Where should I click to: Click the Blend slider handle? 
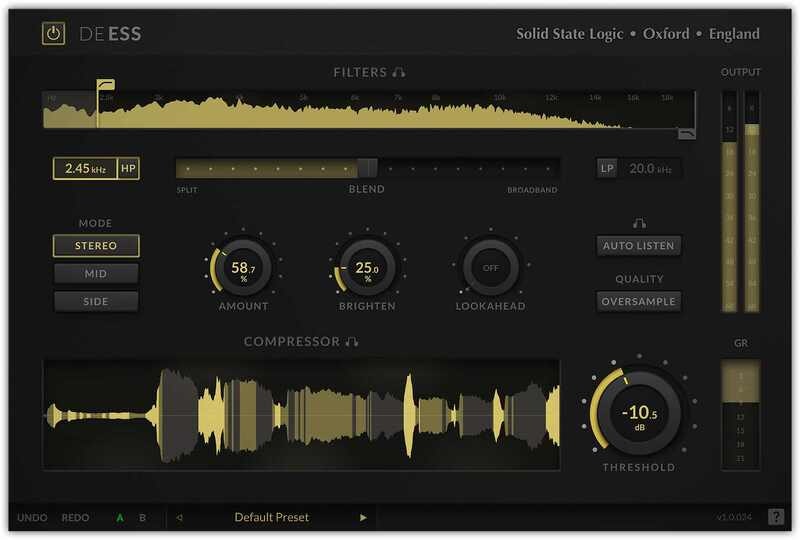pos(368,168)
